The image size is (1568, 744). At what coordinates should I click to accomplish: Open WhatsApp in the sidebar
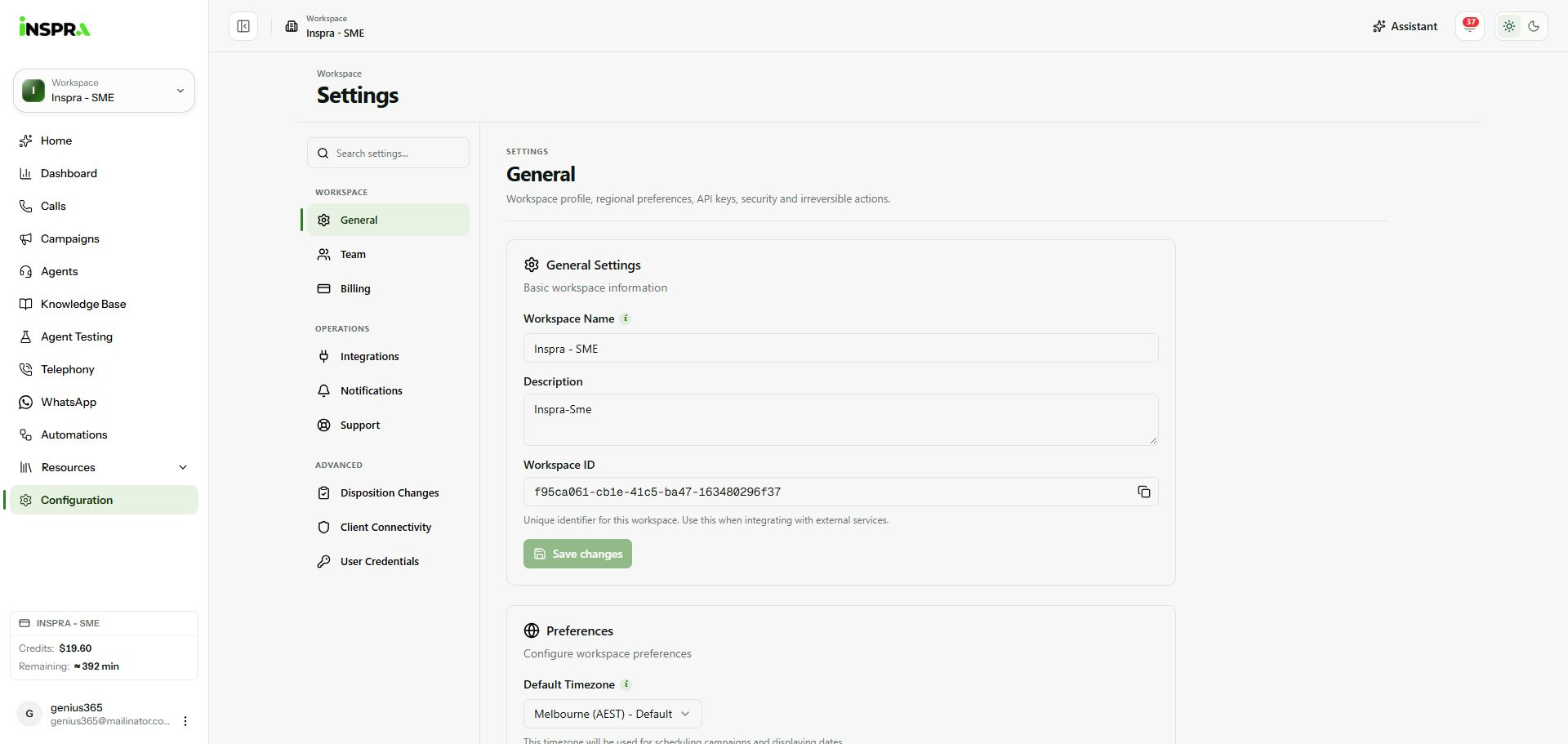pyautogui.click(x=104, y=402)
